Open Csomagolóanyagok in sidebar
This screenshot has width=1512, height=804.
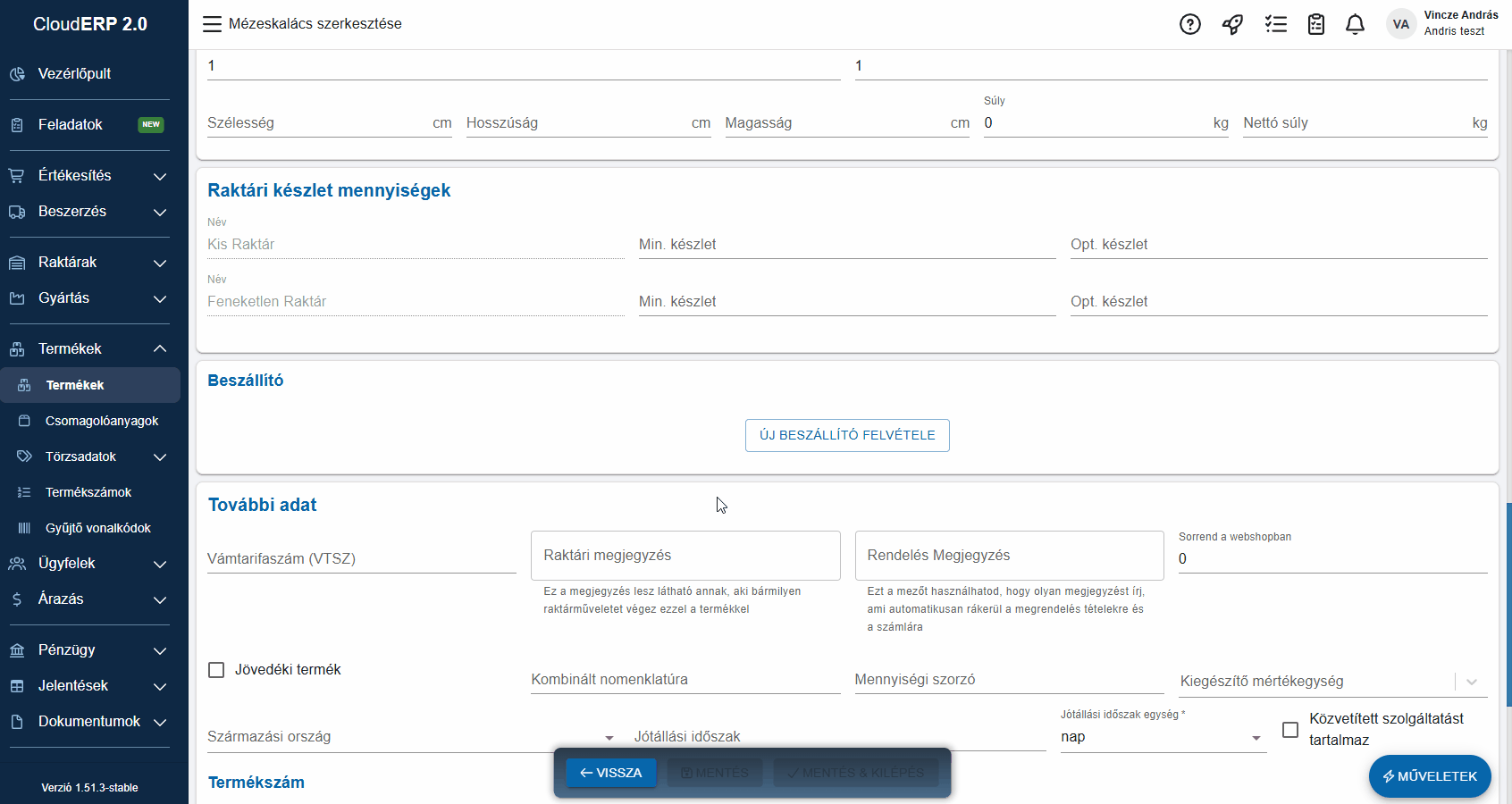coord(102,421)
